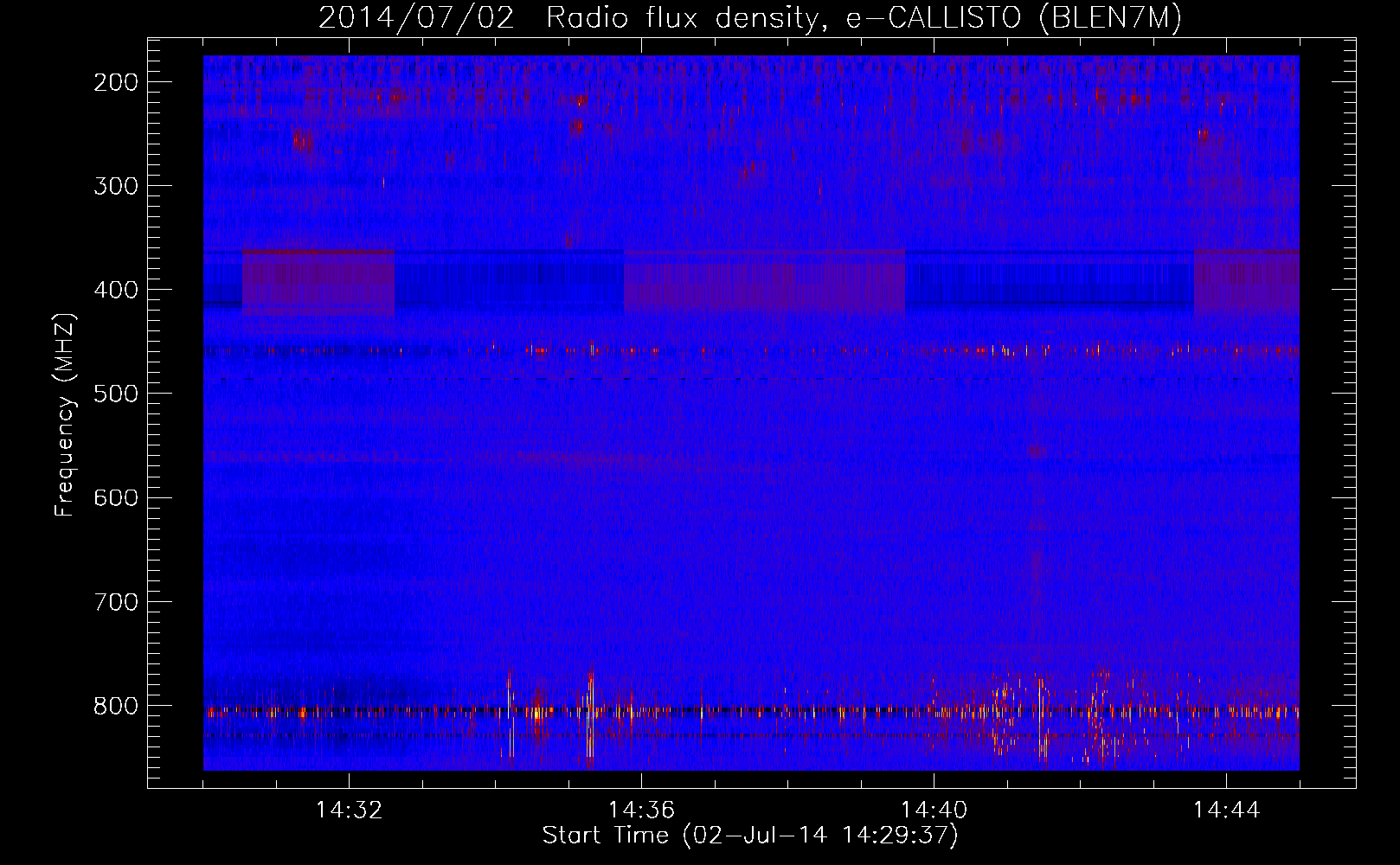Click the 800 frequency tick label
This screenshot has width=1400, height=865.
click(x=116, y=706)
